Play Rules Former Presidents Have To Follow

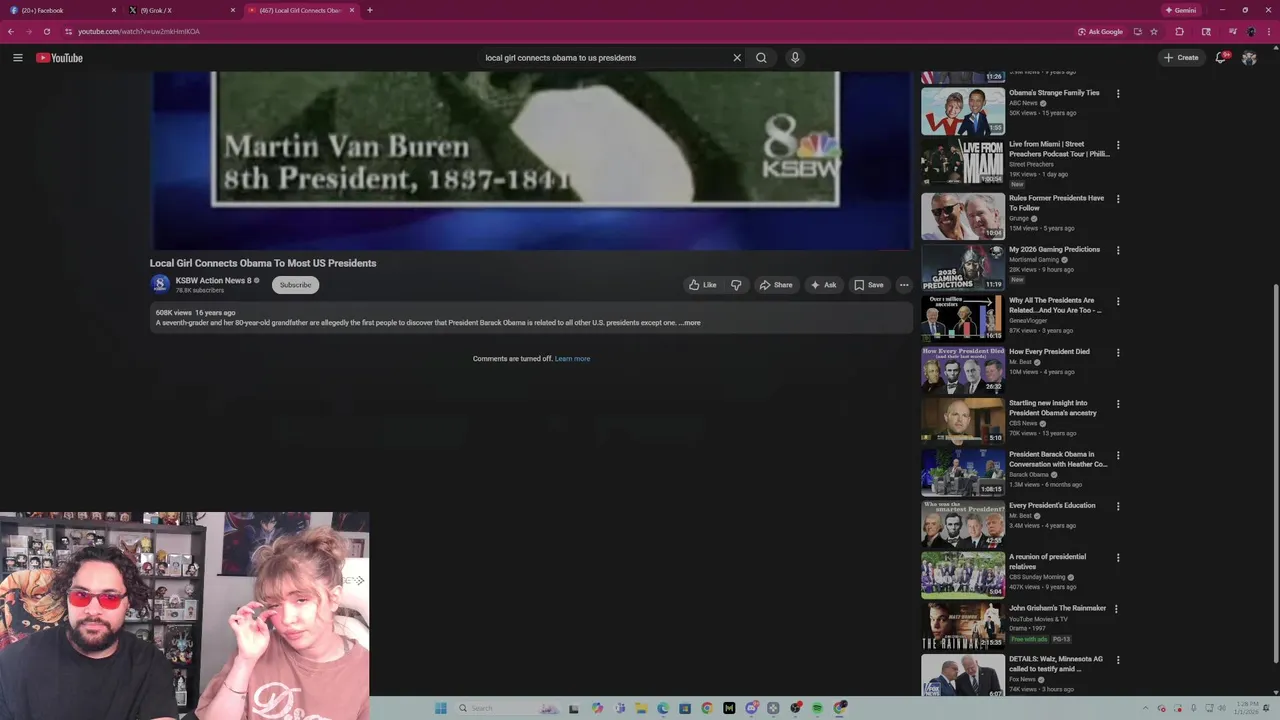click(1056, 203)
